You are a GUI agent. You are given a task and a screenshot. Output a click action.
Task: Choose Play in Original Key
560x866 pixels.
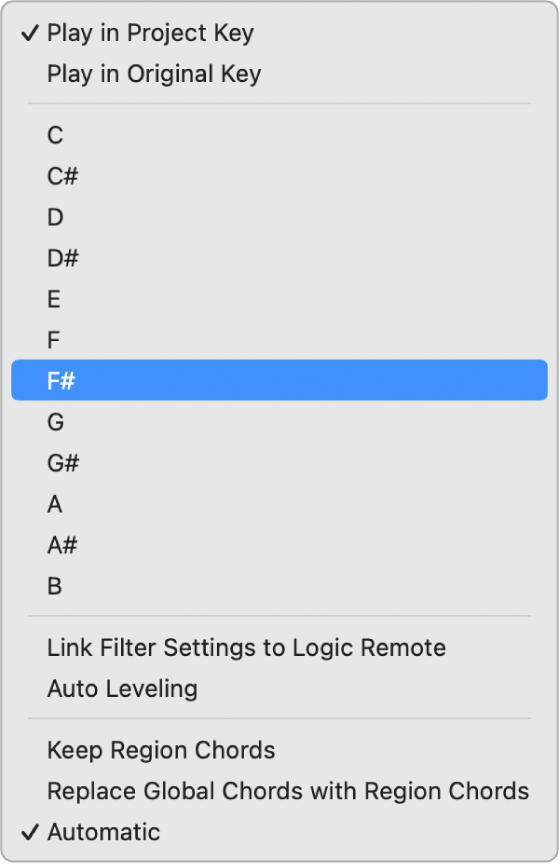[x=279, y=74]
